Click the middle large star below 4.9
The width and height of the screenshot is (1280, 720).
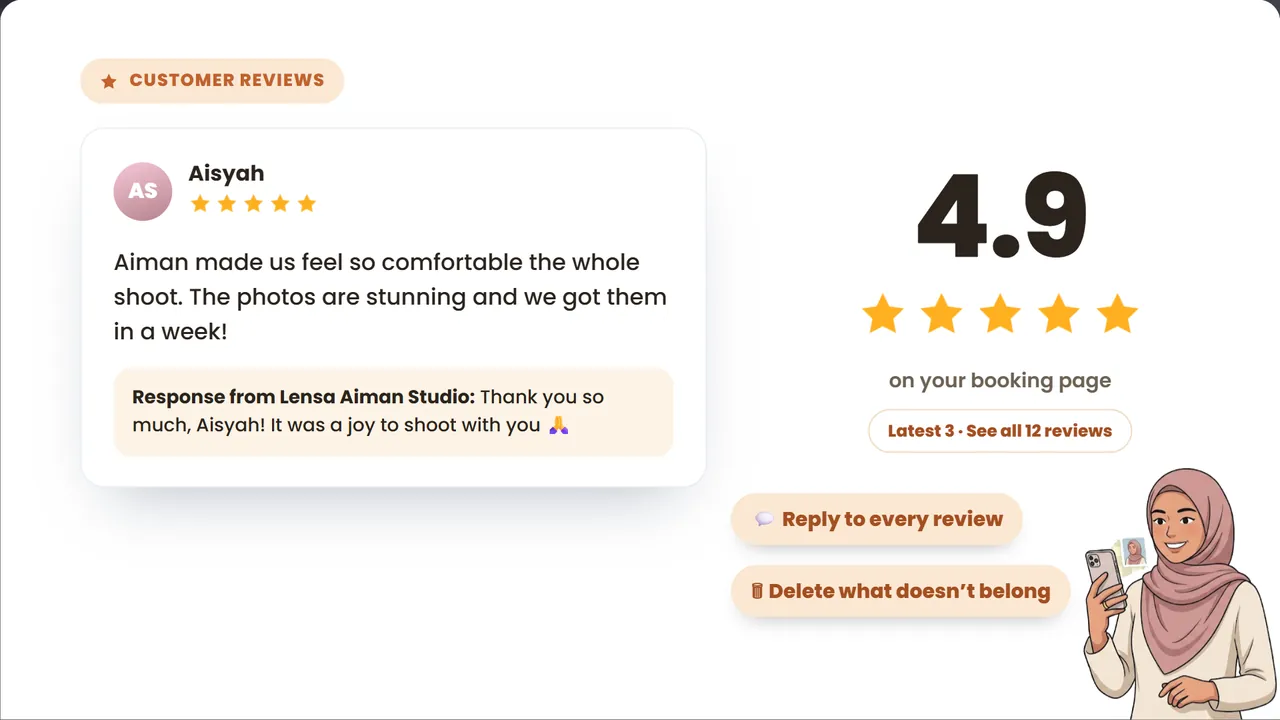tap(1000, 314)
